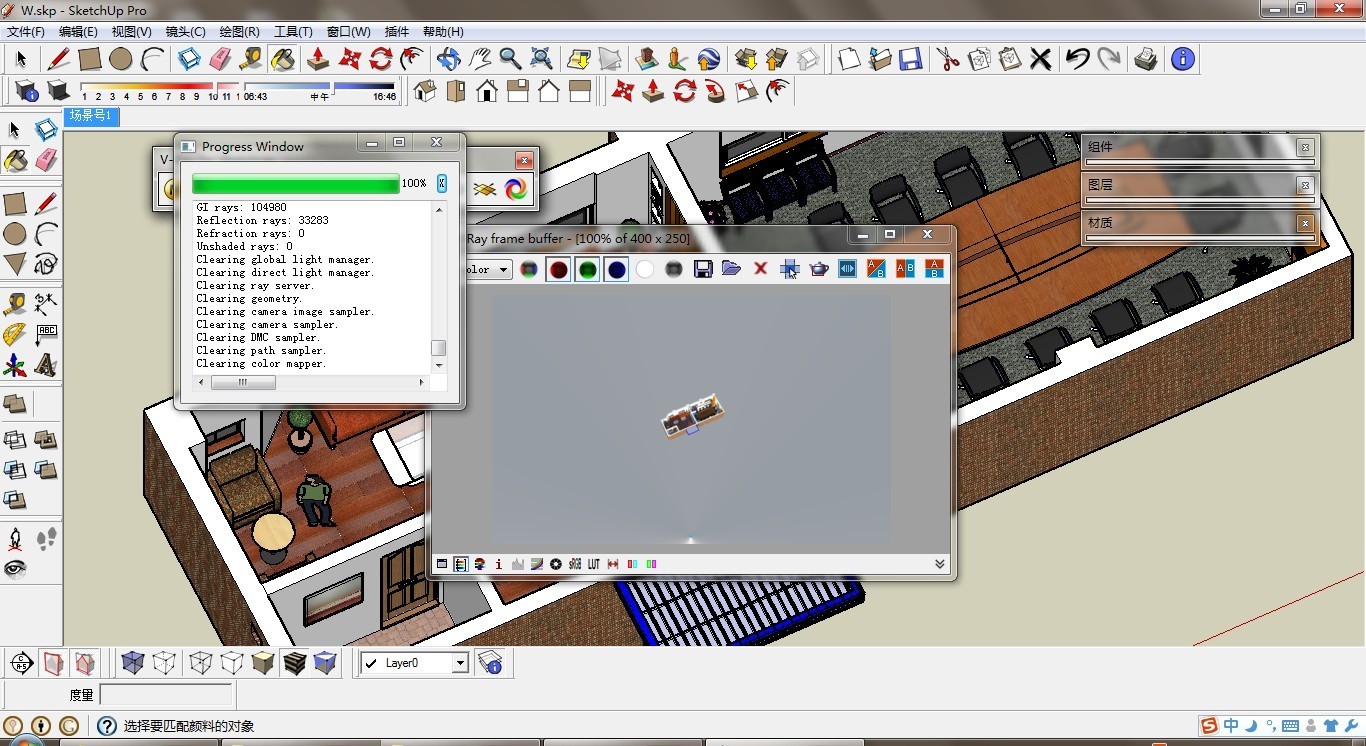Viewport: 1366px width, 746px height.
Task: Switch to Iso house view icon
Action: 425,92
